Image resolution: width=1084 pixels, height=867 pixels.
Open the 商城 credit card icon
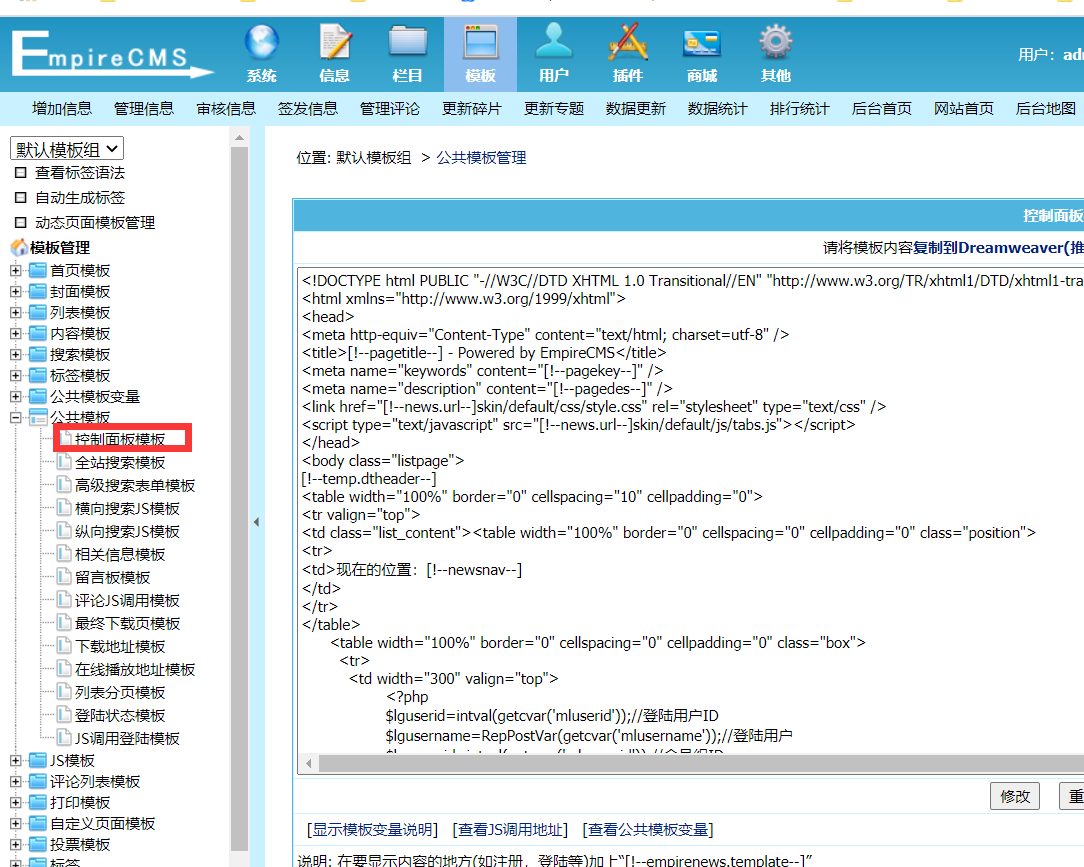tap(702, 44)
